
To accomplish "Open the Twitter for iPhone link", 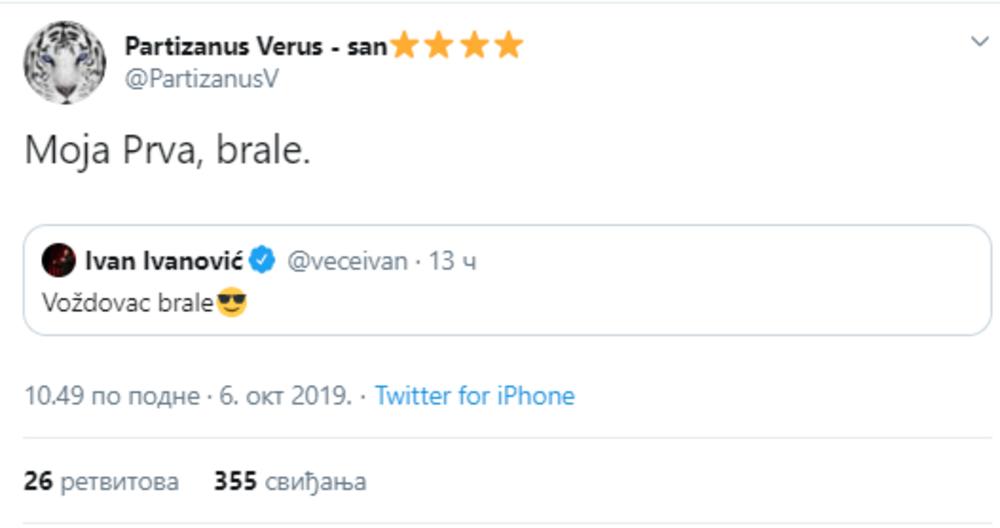I will (x=475, y=396).
